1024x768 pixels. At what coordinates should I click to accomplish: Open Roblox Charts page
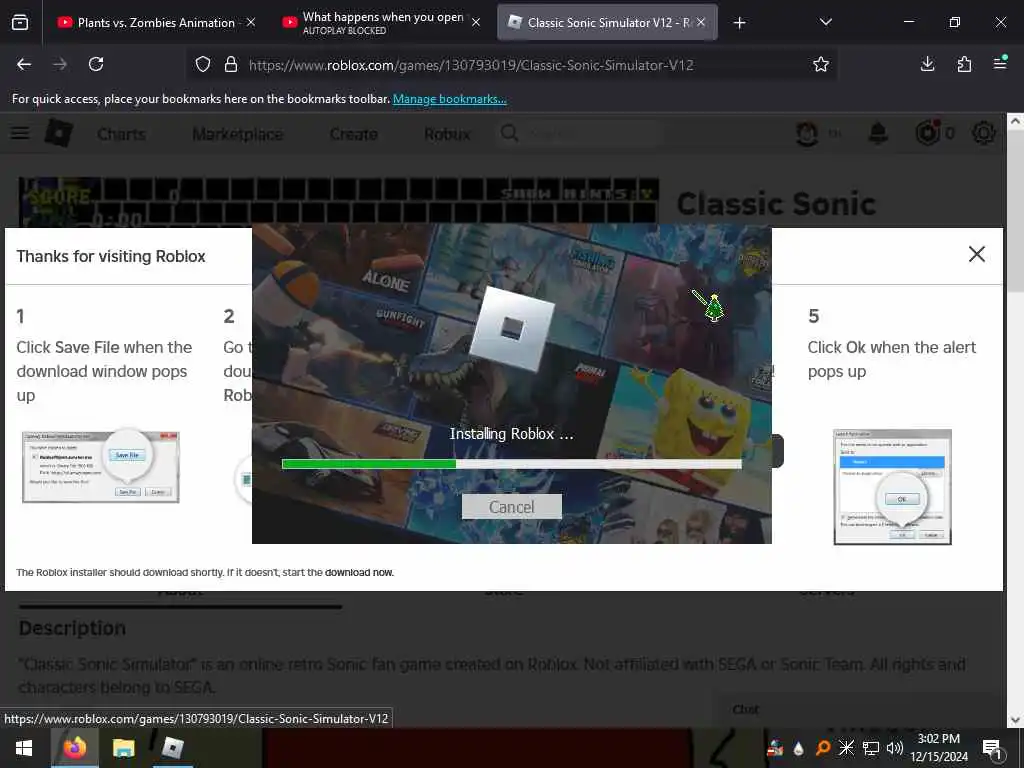coord(121,134)
